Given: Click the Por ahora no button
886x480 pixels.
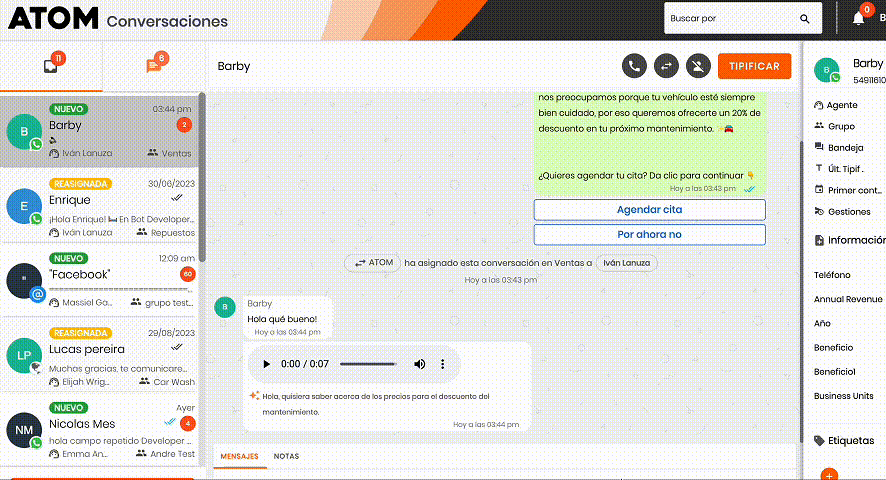Looking at the screenshot, I should [649, 235].
